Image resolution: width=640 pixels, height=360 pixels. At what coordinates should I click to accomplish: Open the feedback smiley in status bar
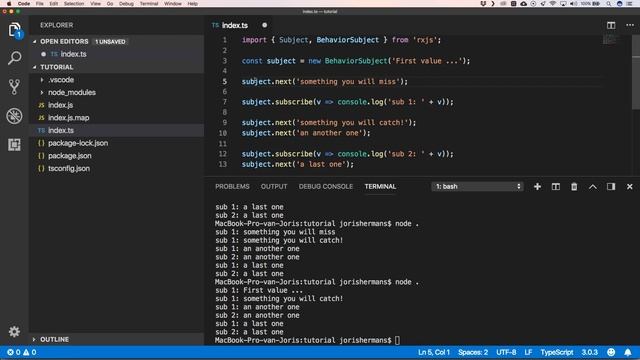pos(611,352)
